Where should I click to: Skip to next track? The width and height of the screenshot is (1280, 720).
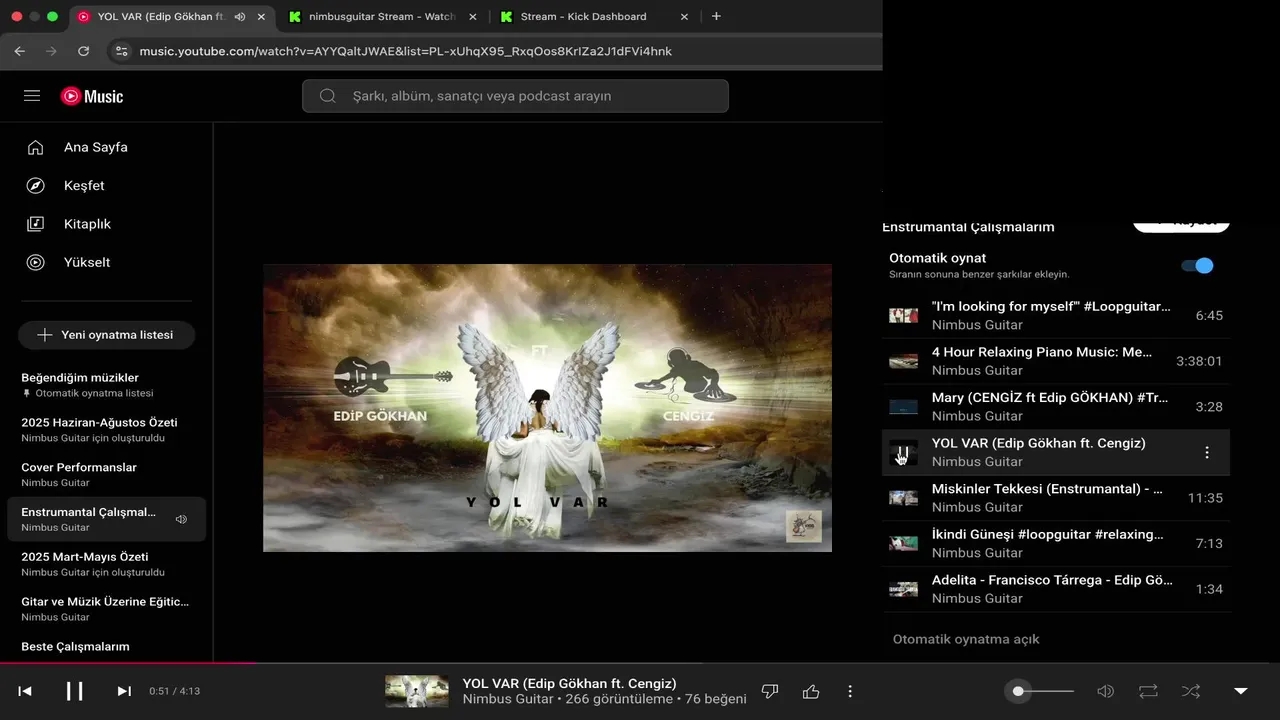tap(124, 691)
